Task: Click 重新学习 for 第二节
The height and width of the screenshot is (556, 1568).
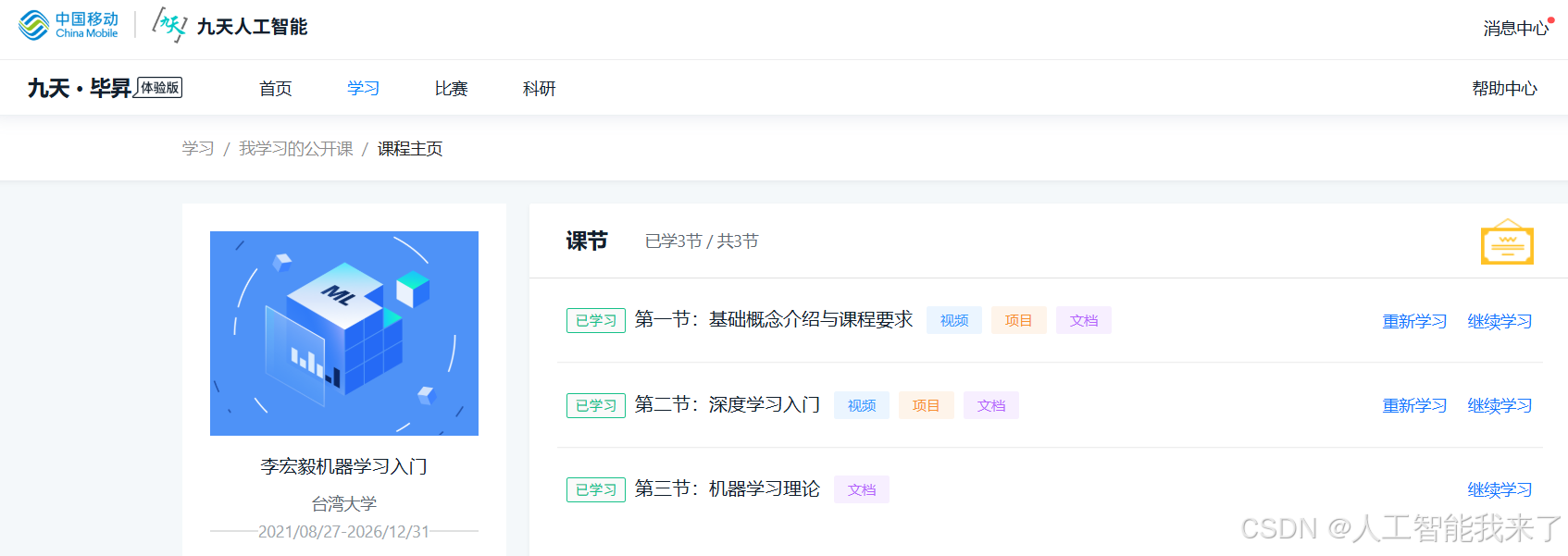Action: (1414, 405)
